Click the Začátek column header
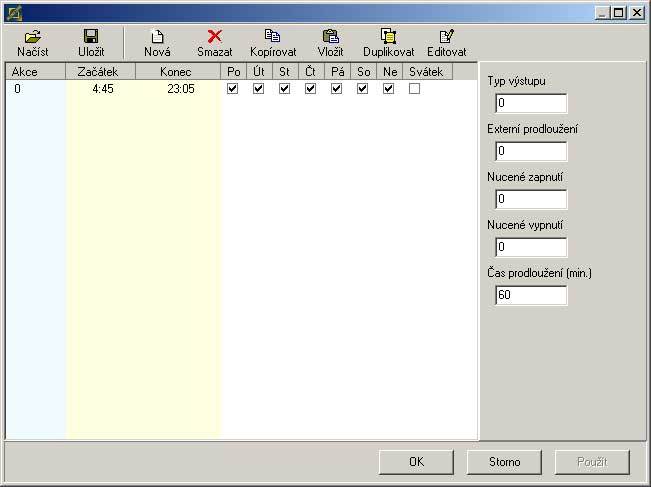 tap(100, 71)
